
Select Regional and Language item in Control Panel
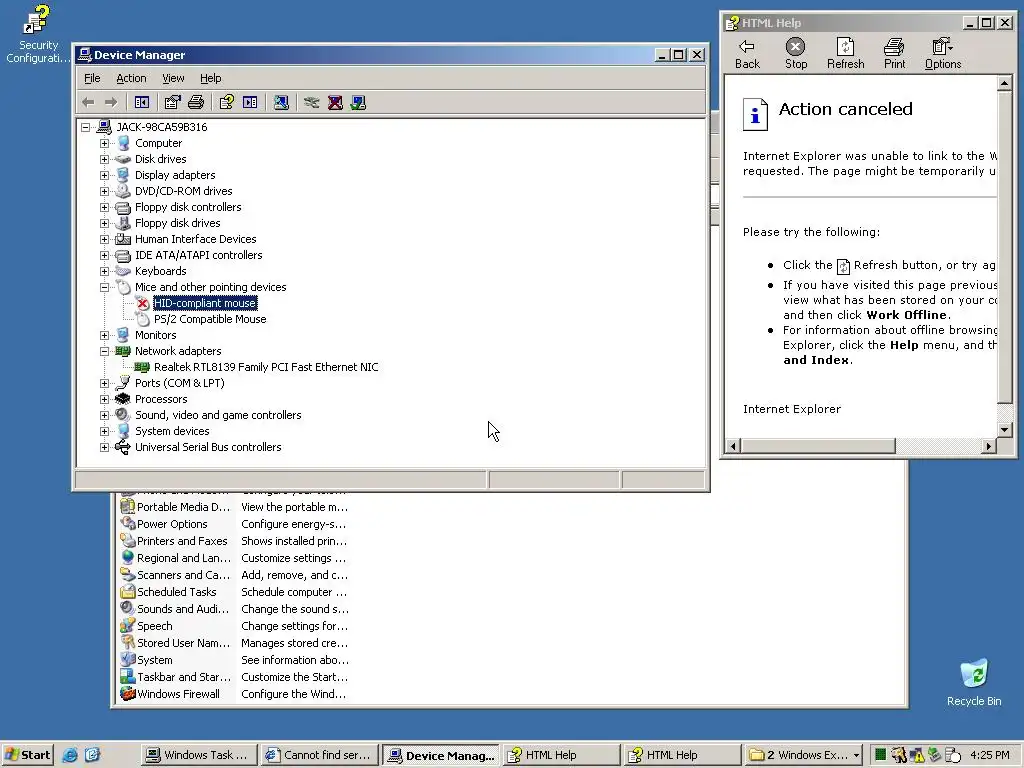pyautogui.click(x=183, y=558)
